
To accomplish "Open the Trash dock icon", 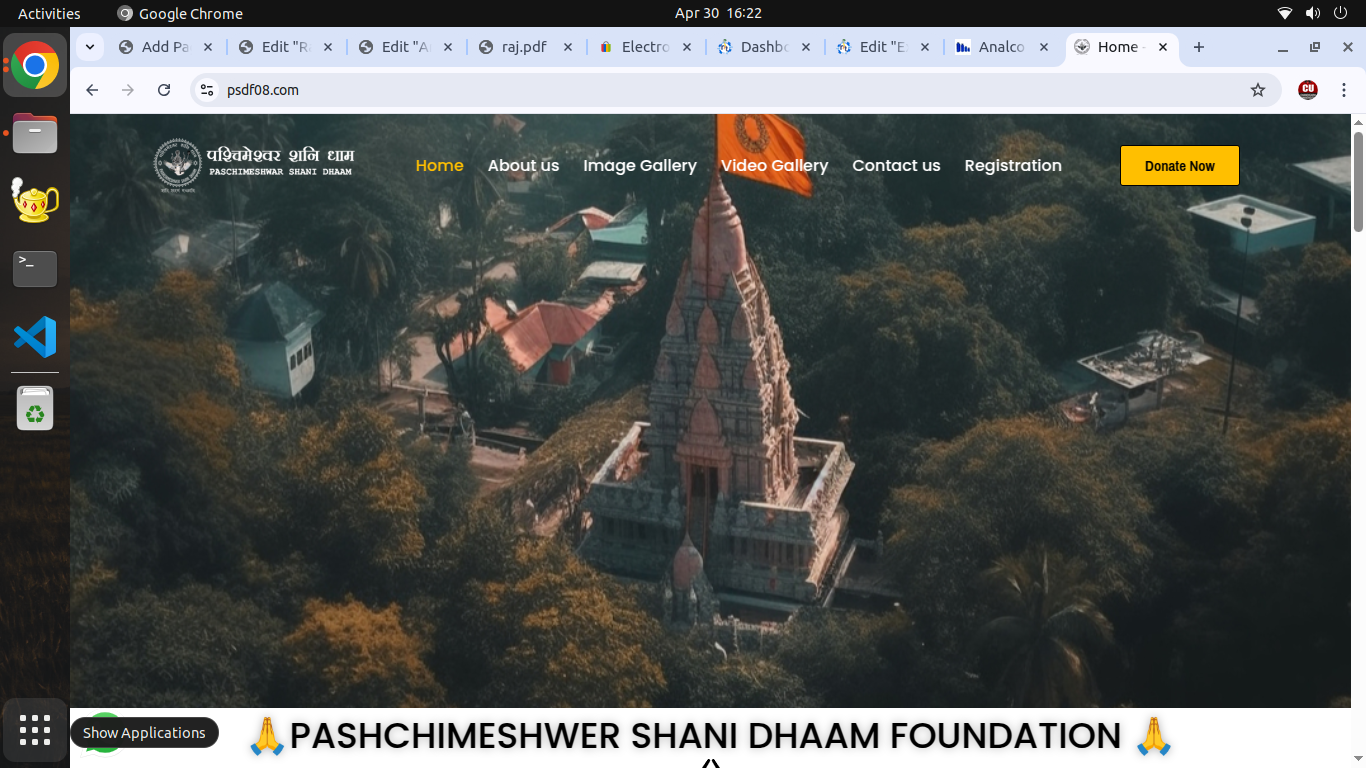I will 35,408.
